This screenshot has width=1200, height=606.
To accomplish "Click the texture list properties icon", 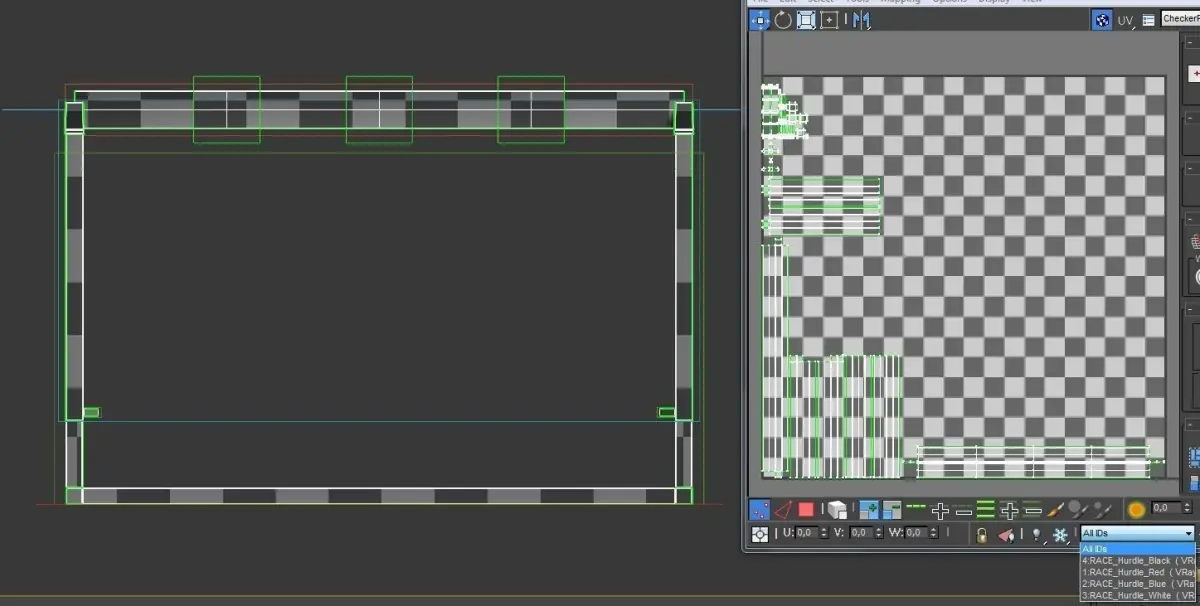I will 1148,20.
